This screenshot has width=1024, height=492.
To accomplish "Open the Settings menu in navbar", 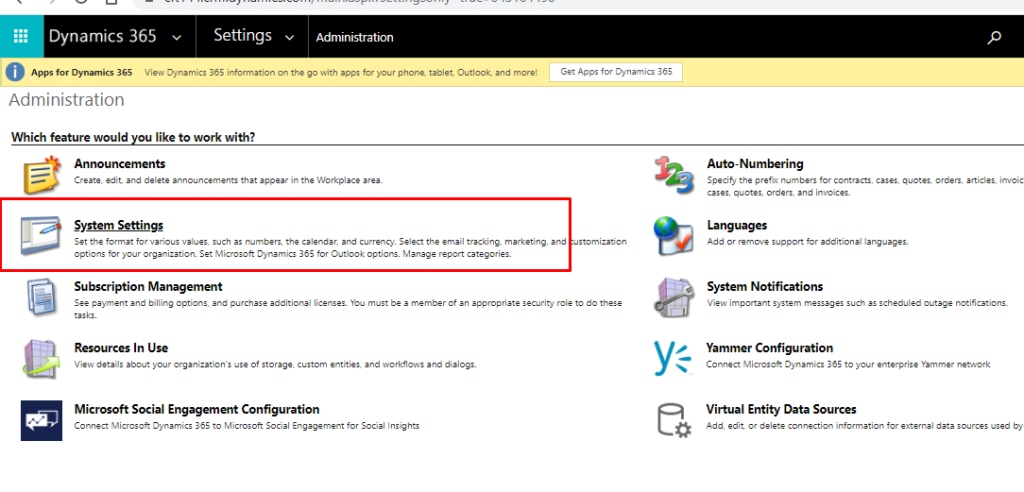I will click(243, 35).
